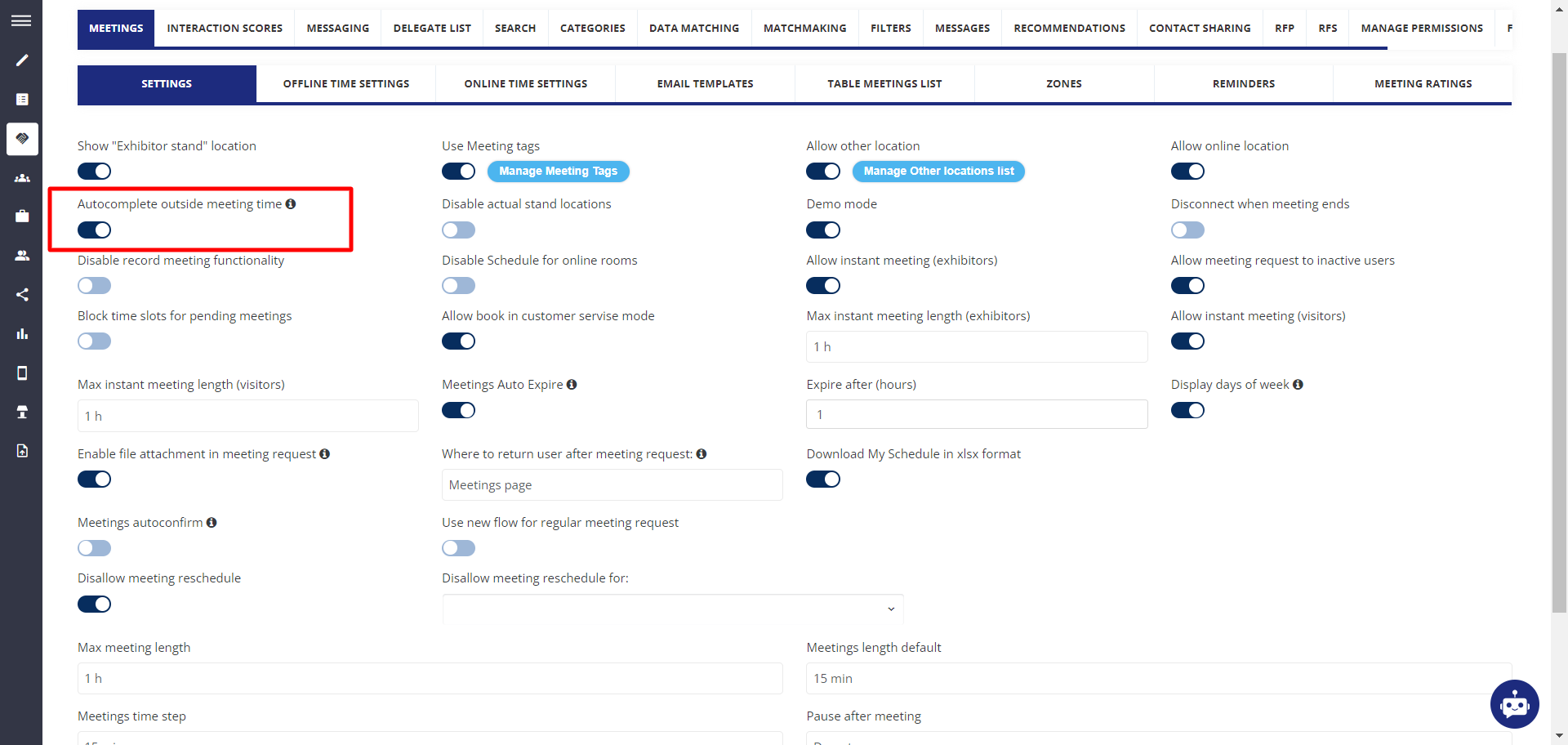Open the Email Templates sub-tab
The height and width of the screenshot is (745, 1568).
click(705, 84)
